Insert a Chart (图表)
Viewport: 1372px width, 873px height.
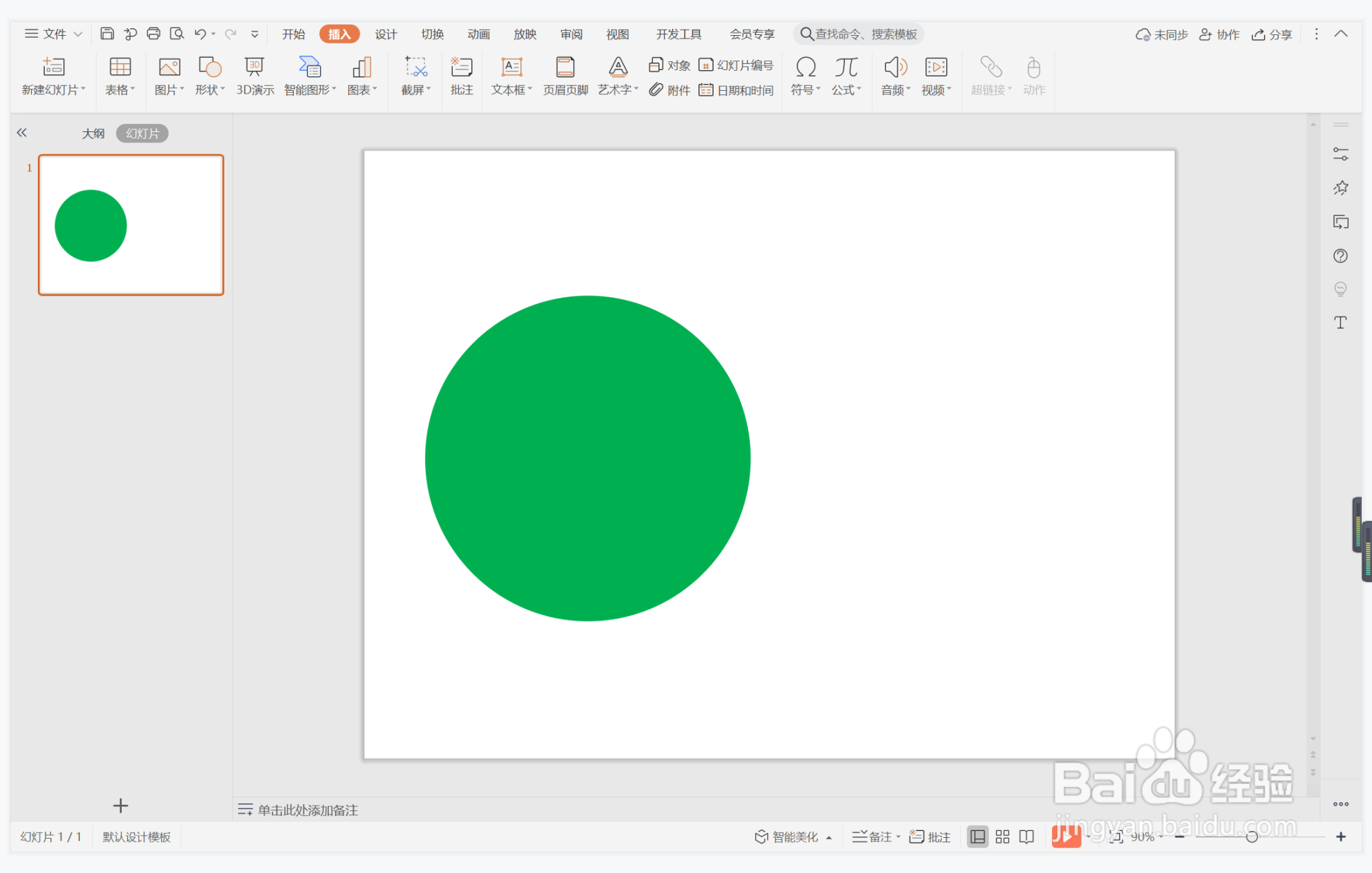tap(362, 76)
